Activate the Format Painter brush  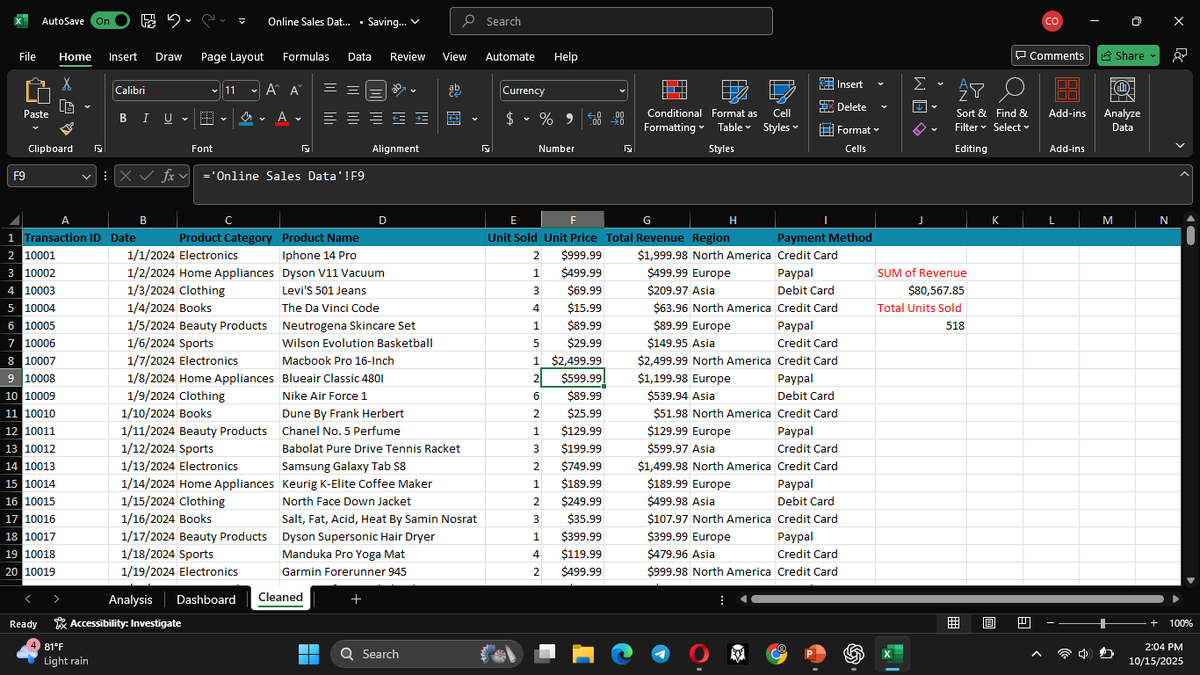coord(67,128)
